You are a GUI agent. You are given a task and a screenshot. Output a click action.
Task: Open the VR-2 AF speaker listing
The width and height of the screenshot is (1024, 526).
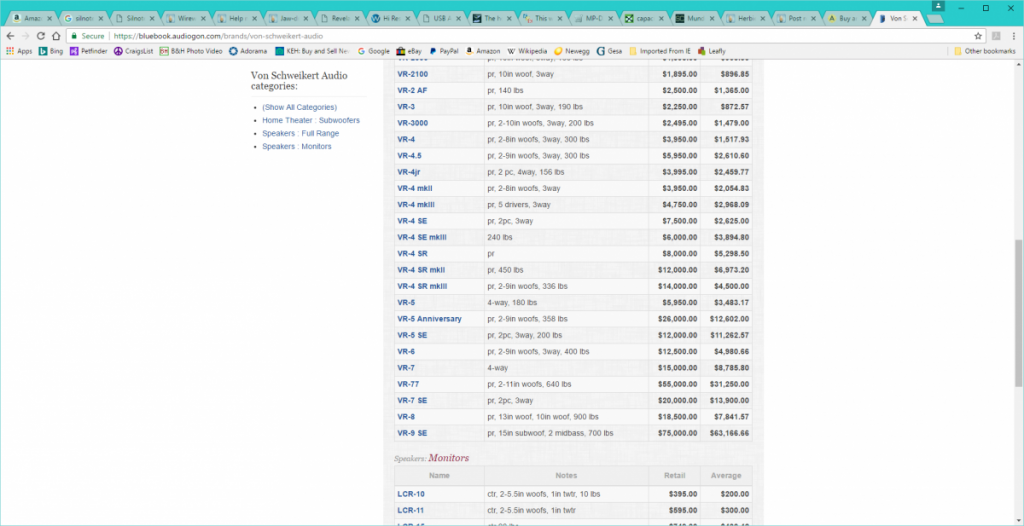(x=412, y=91)
